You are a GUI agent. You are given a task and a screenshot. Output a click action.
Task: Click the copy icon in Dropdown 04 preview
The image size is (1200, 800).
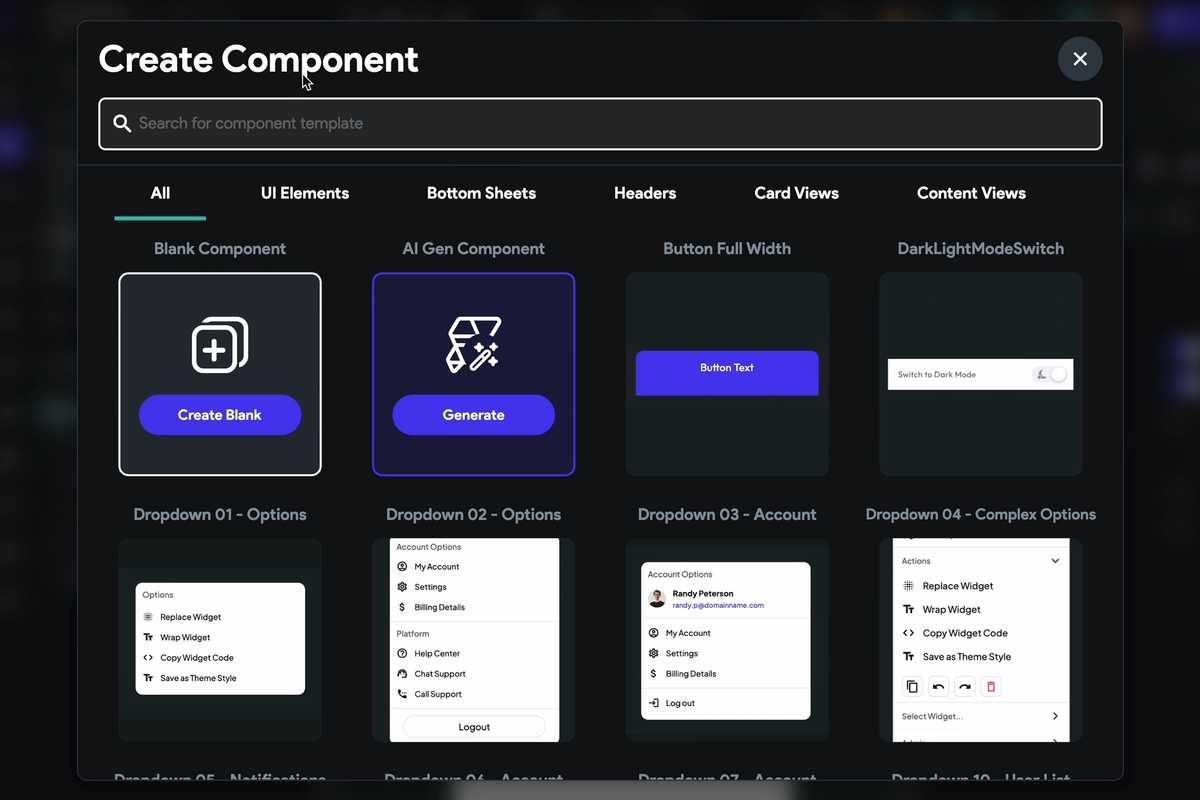pyautogui.click(x=912, y=687)
